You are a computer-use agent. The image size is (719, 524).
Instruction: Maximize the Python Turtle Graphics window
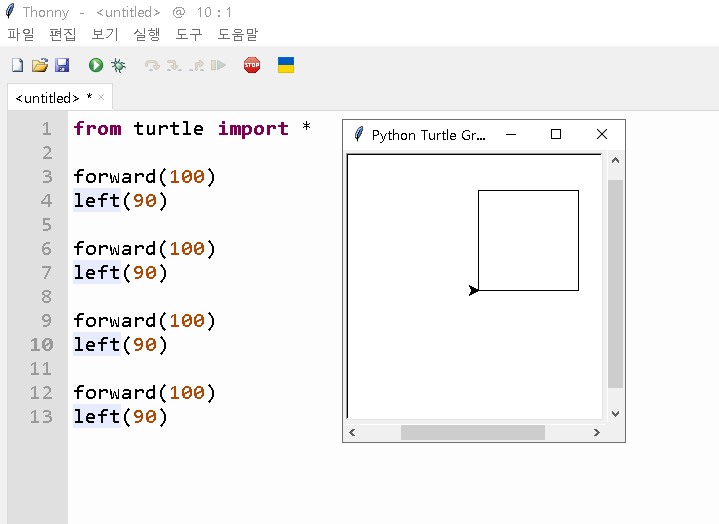coord(556,134)
